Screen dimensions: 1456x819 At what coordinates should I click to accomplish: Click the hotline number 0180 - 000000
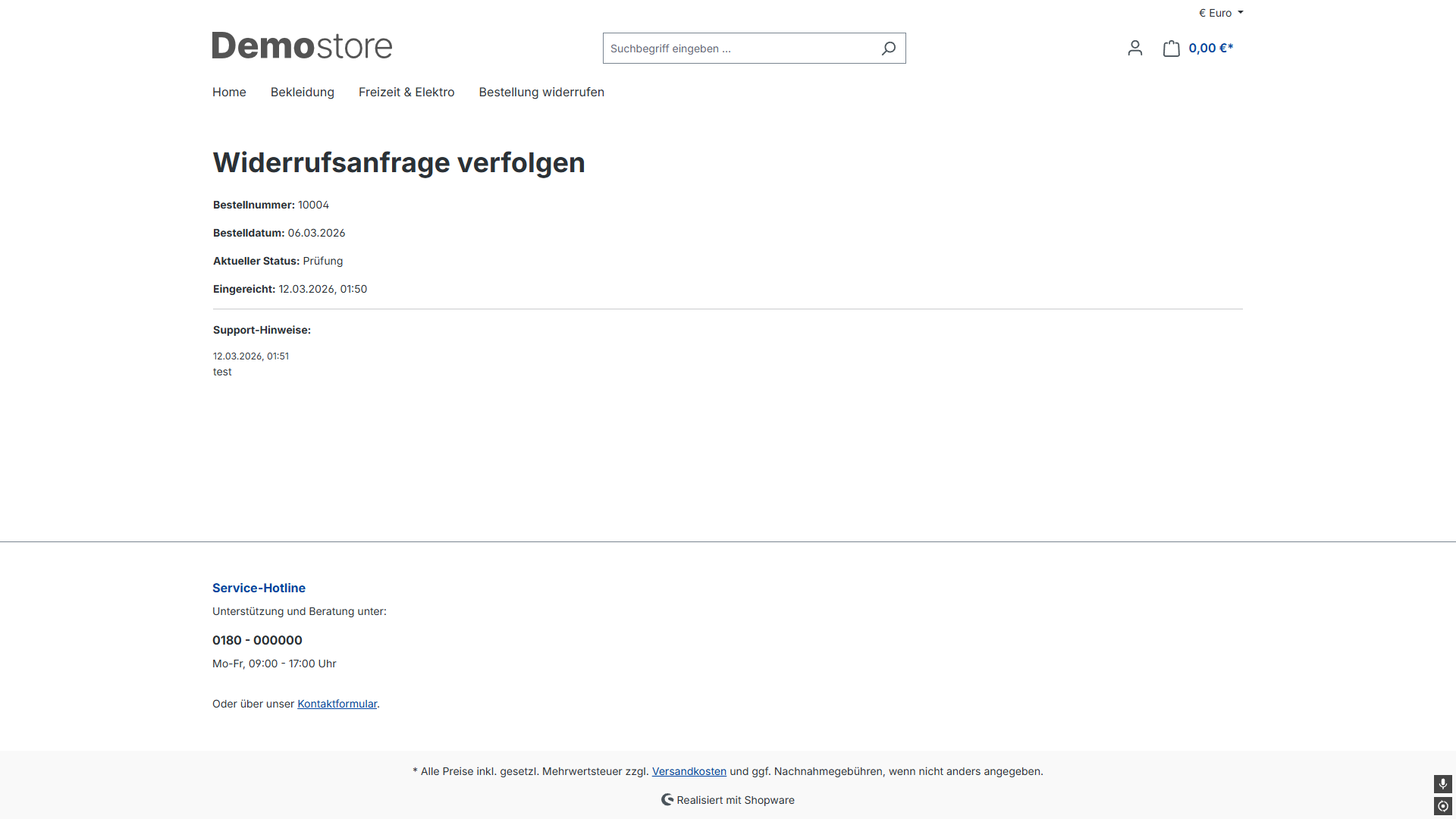pos(257,640)
